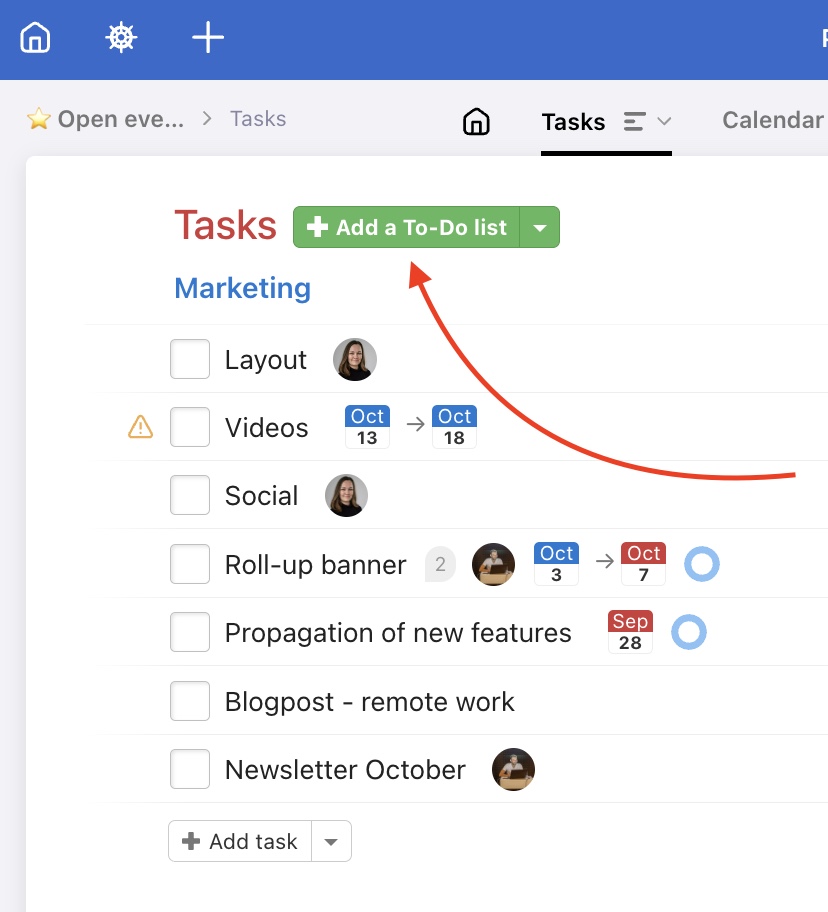Check the Layout task checkbox
Screen dimensions: 828x912
(190, 359)
